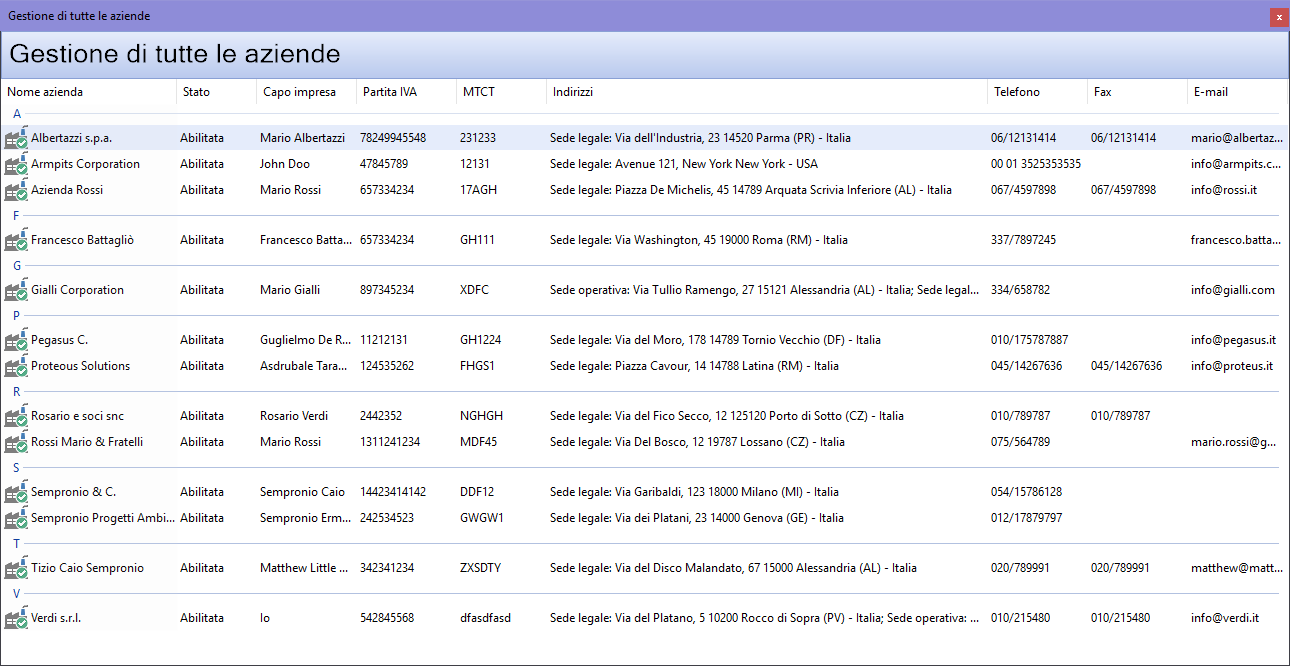Collapse the group header letter A
The width and height of the screenshot is (1290, 666).
click(x=16, y=114)
